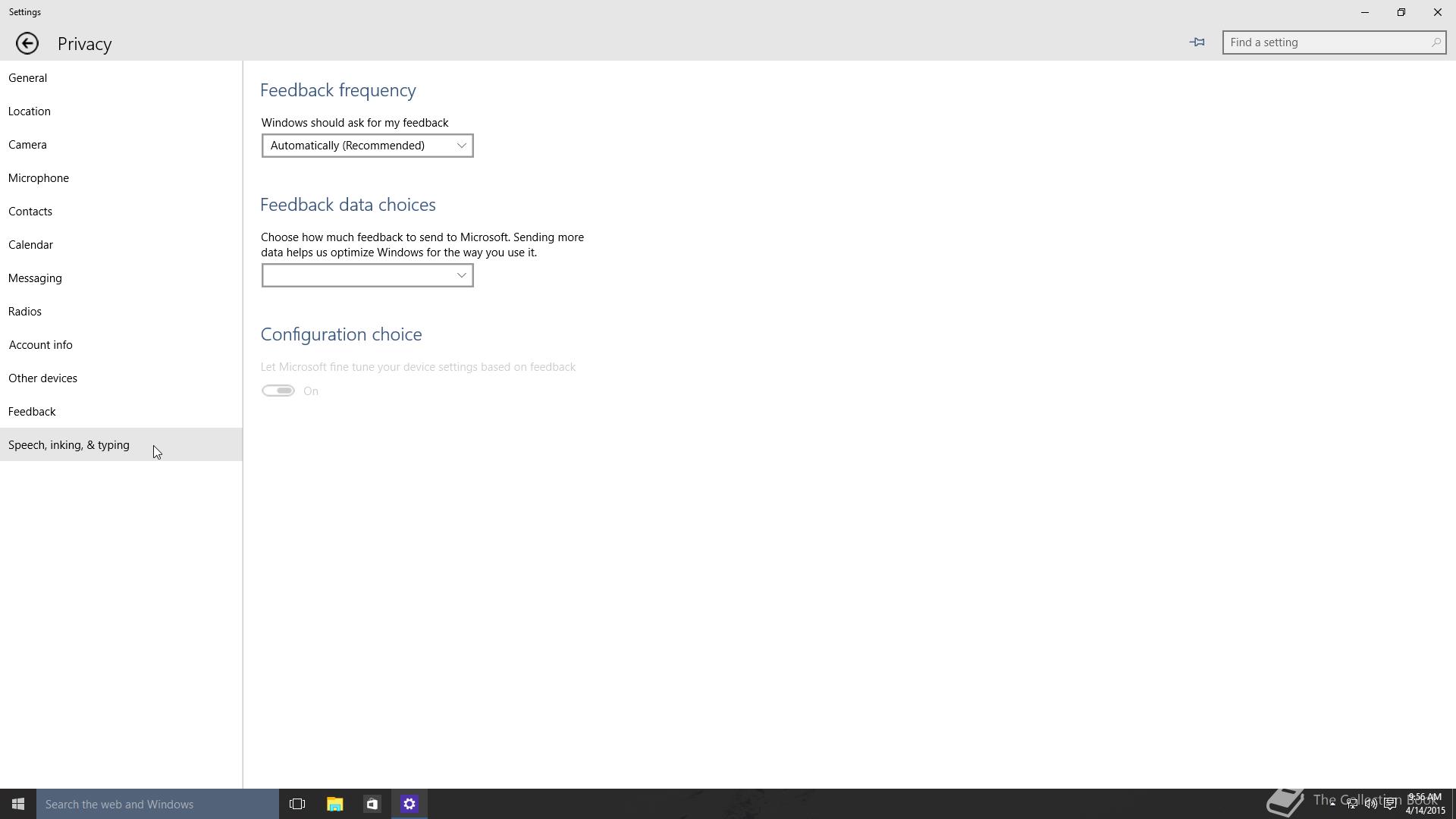Select General privacy category
Image resolution: width=1456 pixels, height=819 pixels.
click(121, 78)
